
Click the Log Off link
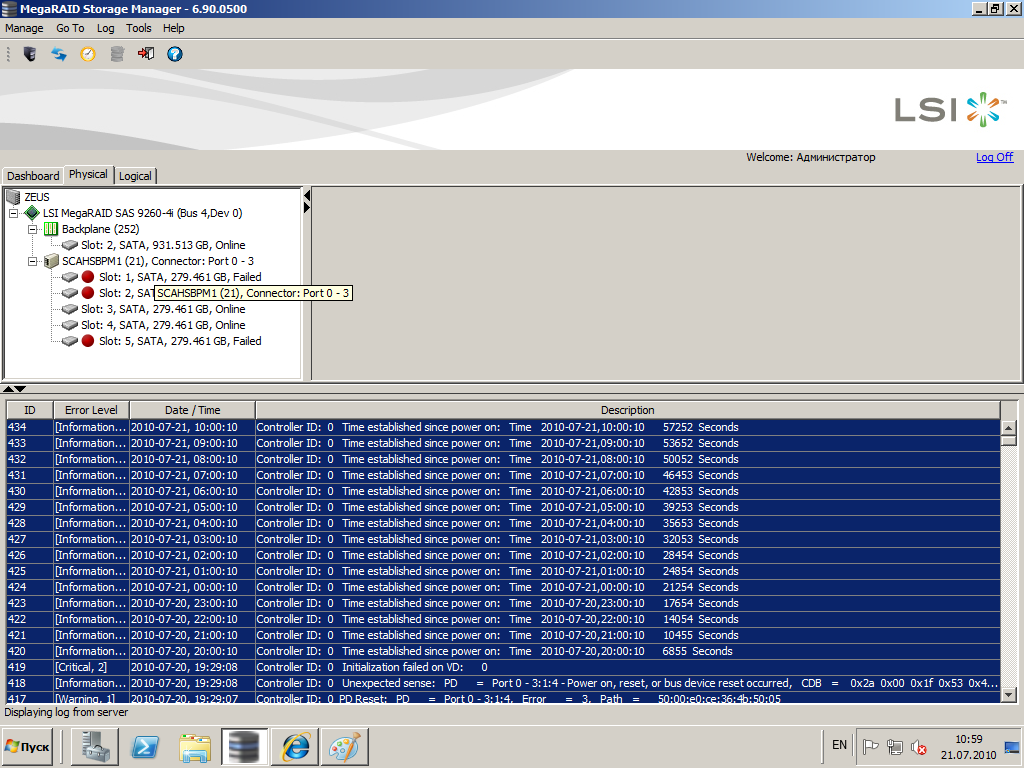(994, 157)
